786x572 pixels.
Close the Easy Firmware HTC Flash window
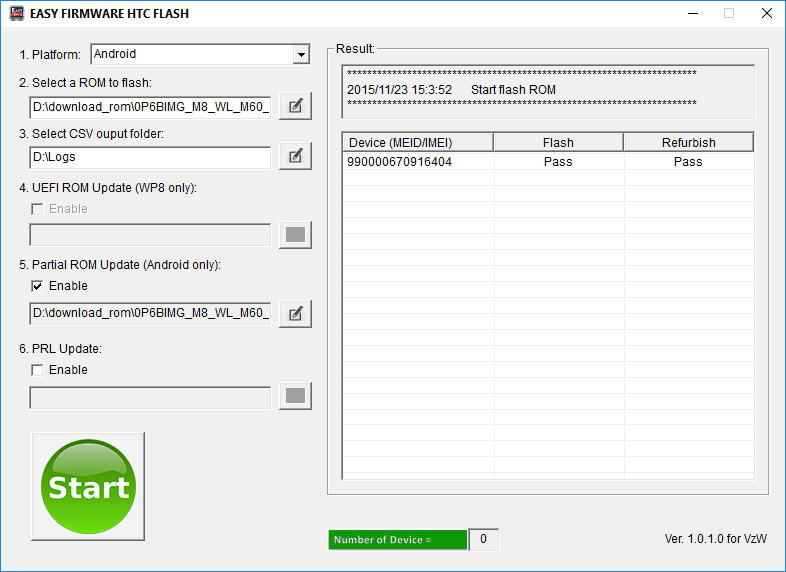(766, 14)
